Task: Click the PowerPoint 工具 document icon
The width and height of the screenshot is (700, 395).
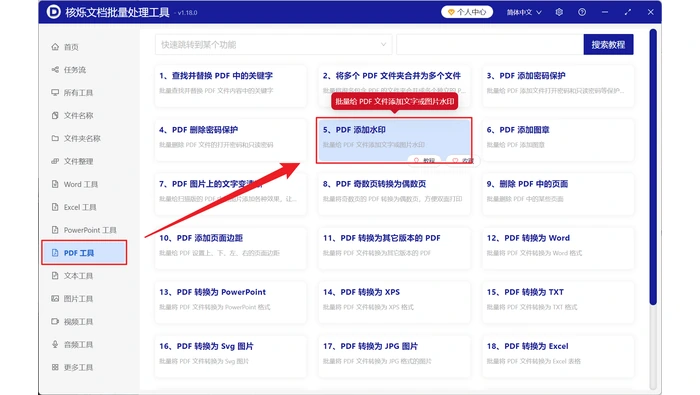Action: [x=55, y=230]
